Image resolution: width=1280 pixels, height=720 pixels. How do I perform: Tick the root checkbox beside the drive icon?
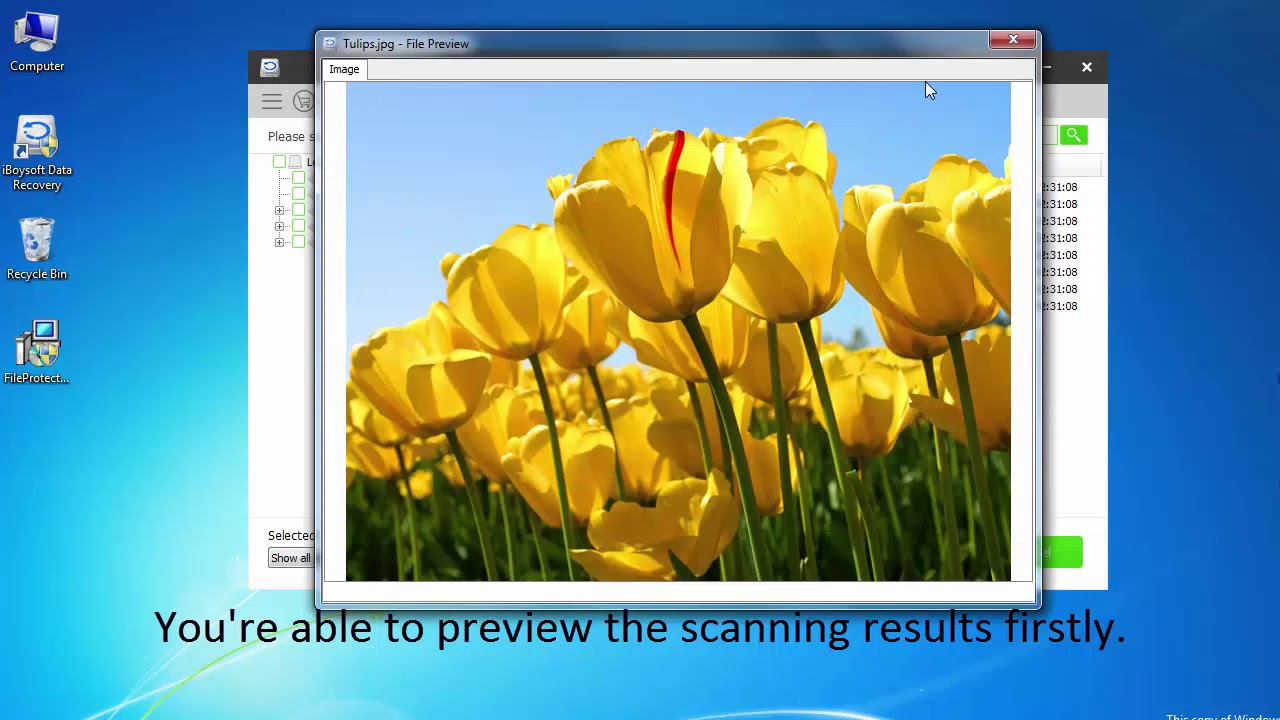(280, 162)
